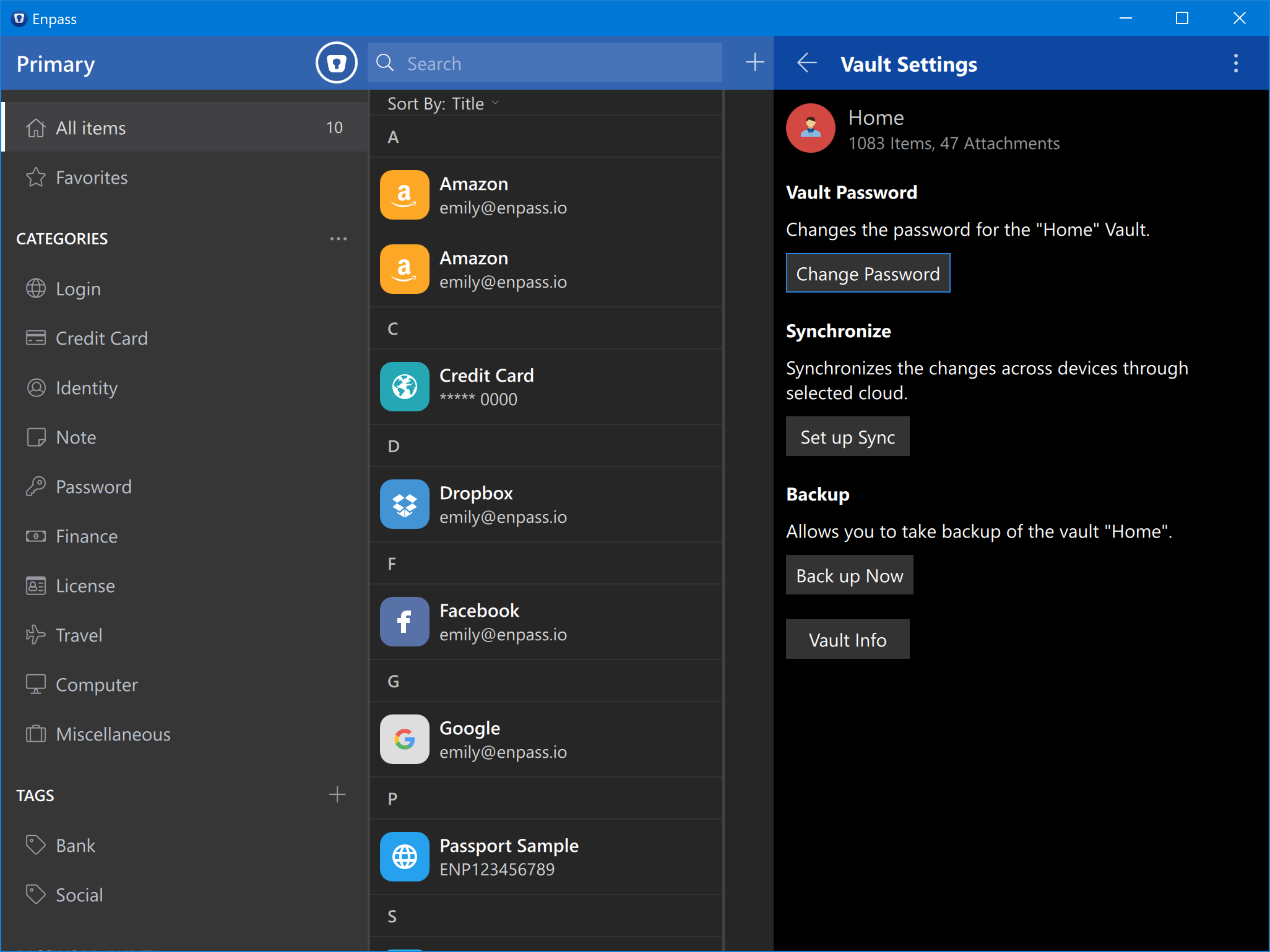Click the Back up Now button

(849, 575)
